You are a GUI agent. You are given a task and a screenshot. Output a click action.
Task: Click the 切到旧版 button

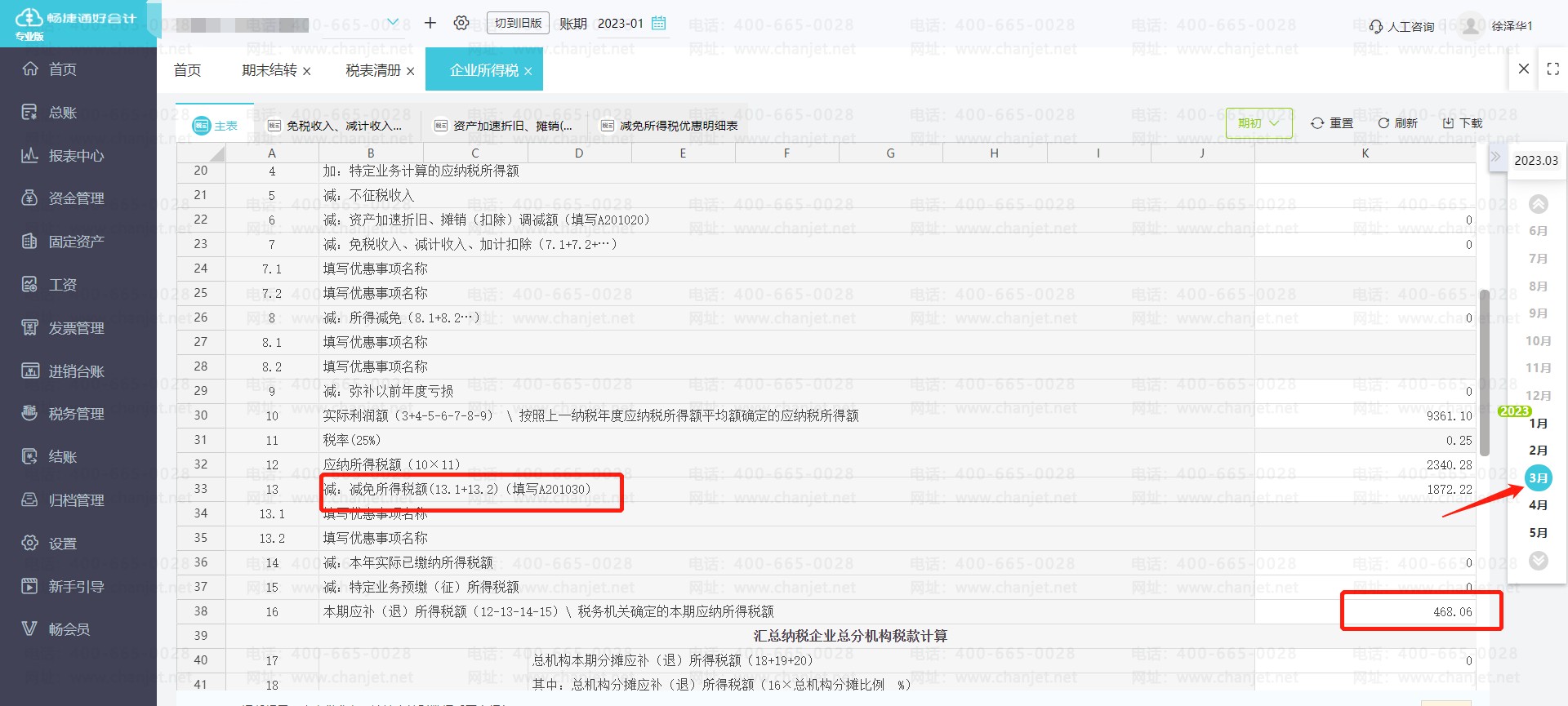coord(518,23)
